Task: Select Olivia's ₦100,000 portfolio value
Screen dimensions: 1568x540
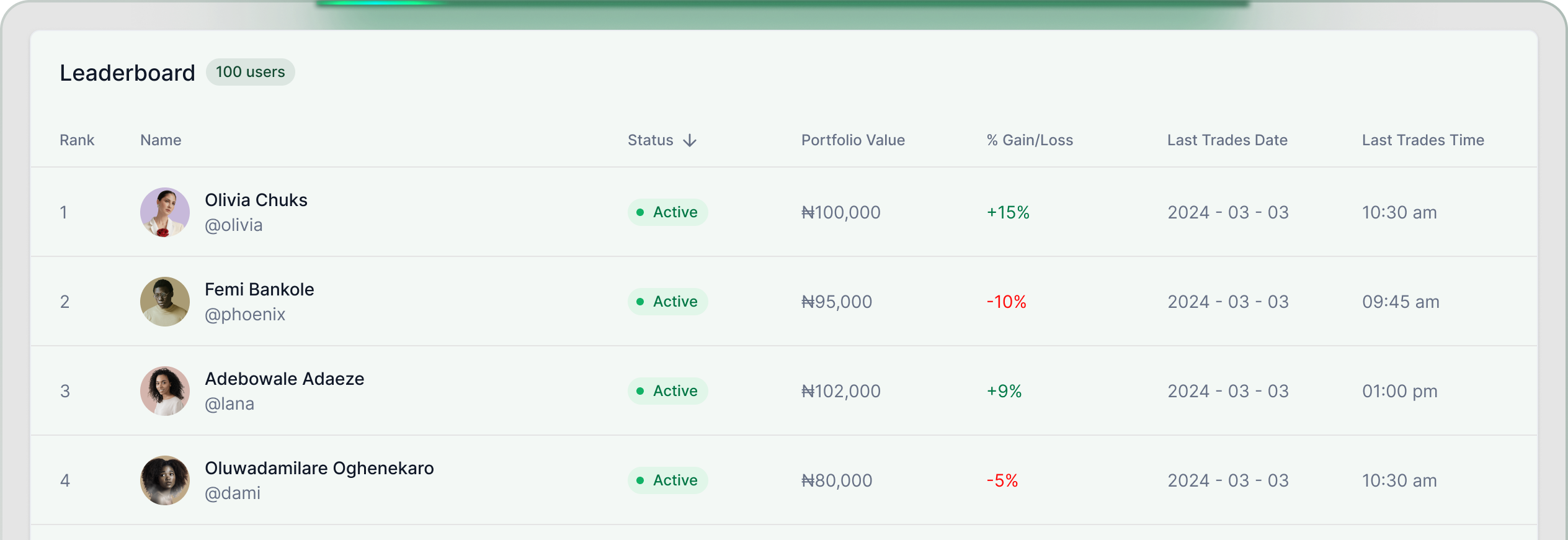Action: pyautogui.click(x=840, y=212)
